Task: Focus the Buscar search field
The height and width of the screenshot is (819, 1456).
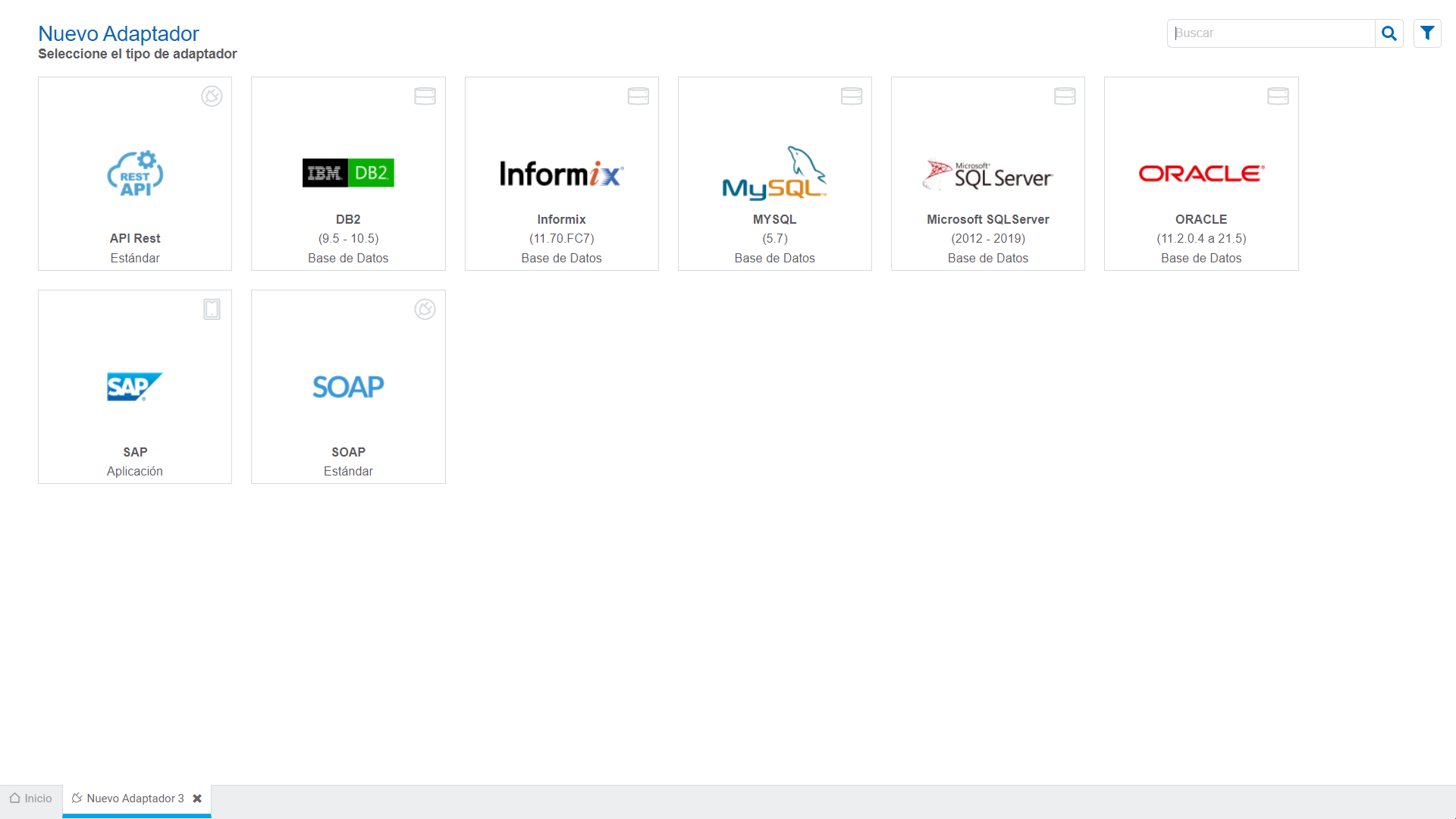Action: 1270,33
